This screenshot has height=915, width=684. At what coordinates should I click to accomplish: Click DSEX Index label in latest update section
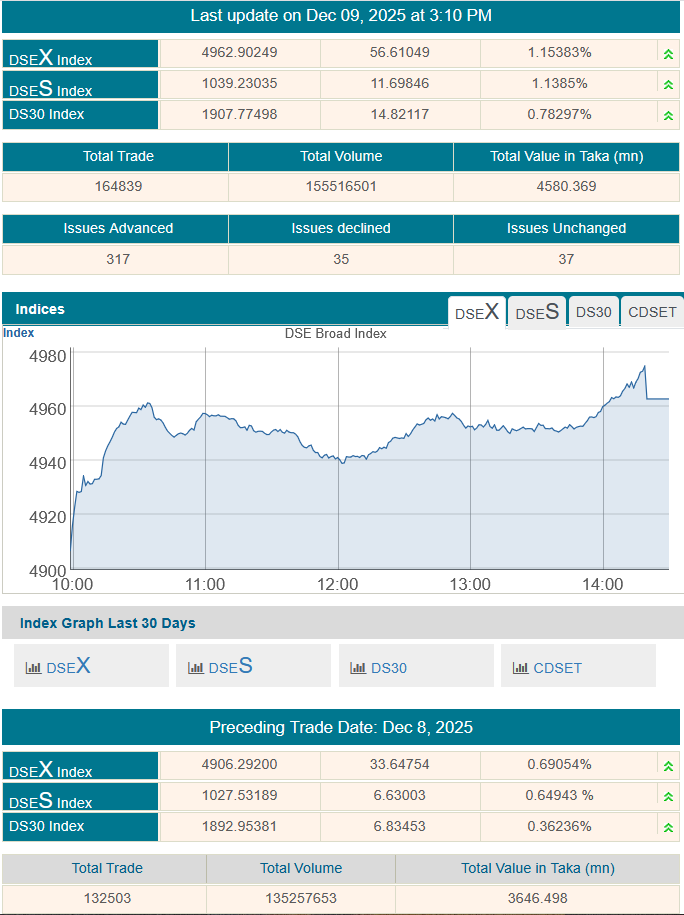tap(51, 57)
